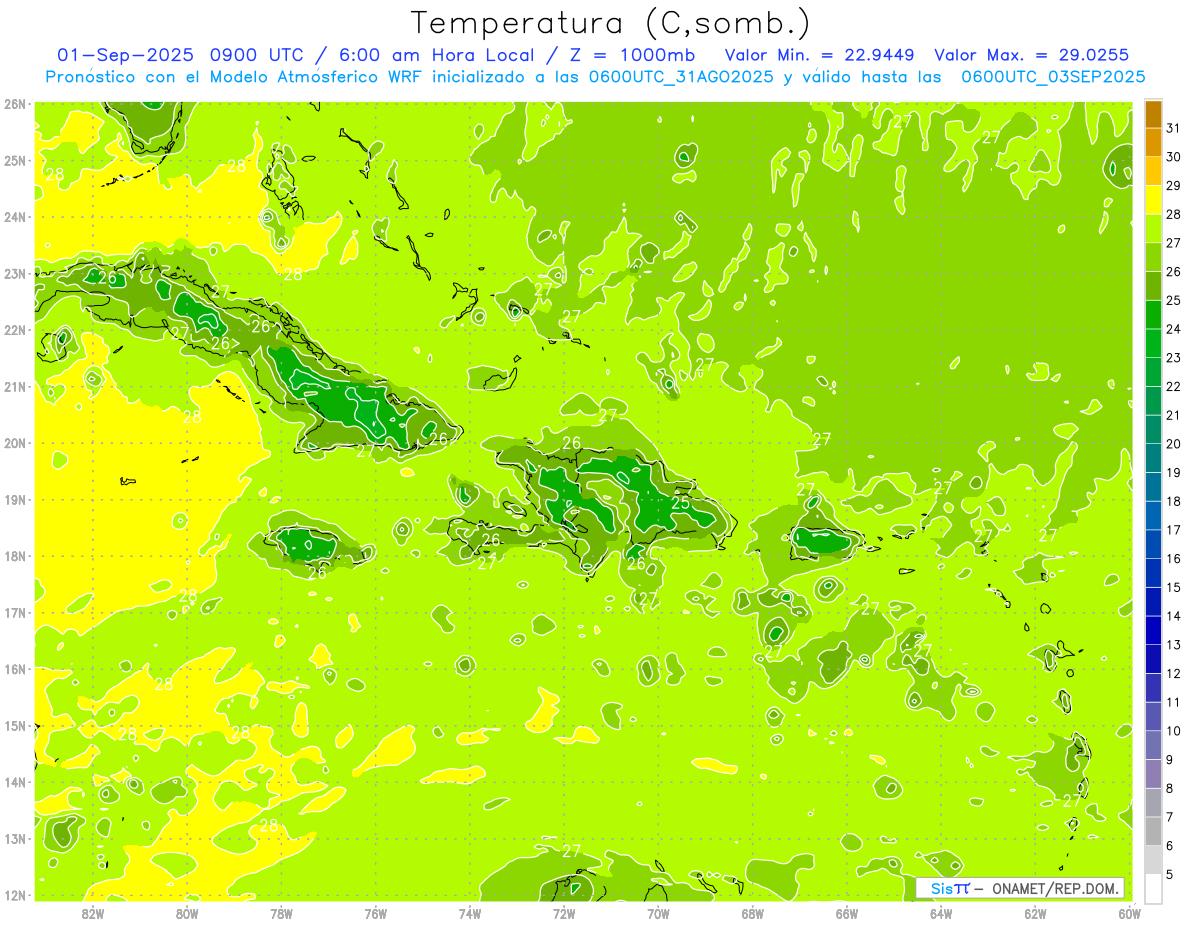Click the legend label '31'

click(1173, 128)
